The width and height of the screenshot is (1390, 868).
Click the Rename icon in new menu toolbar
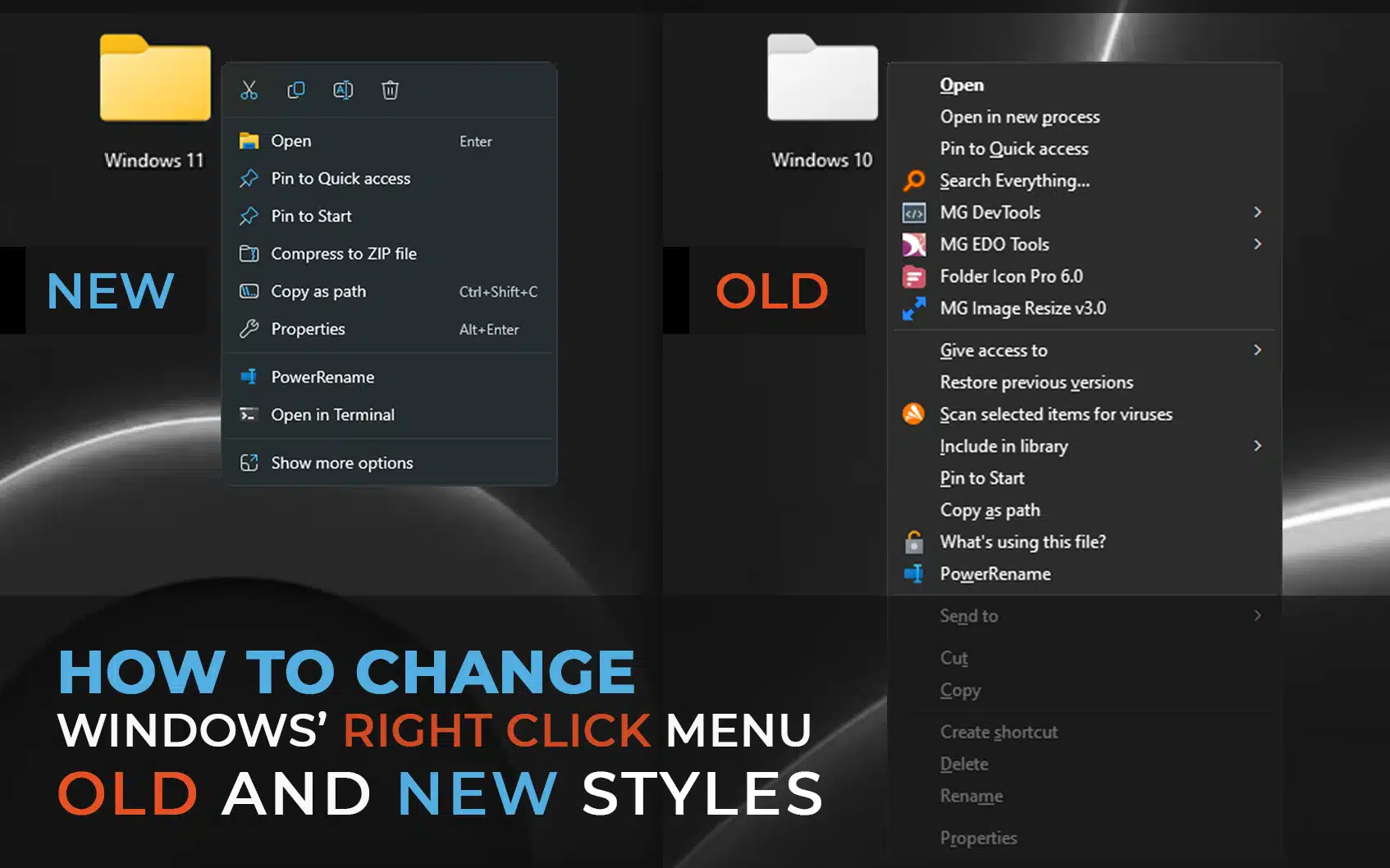coord(343,90)
